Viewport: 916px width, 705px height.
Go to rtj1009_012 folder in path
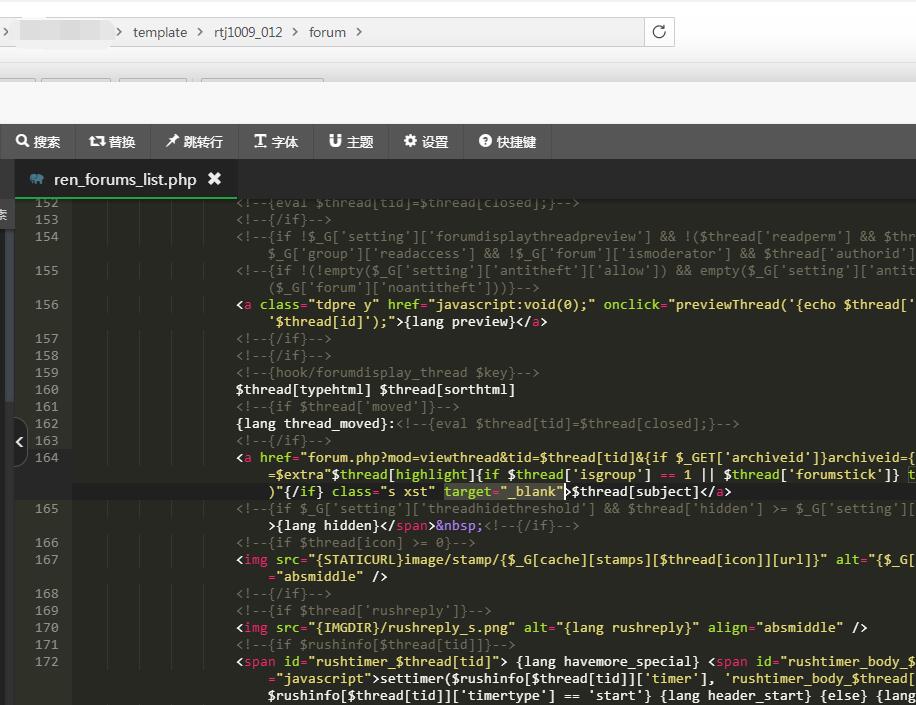pyautogui.click(x=248, y=32)
